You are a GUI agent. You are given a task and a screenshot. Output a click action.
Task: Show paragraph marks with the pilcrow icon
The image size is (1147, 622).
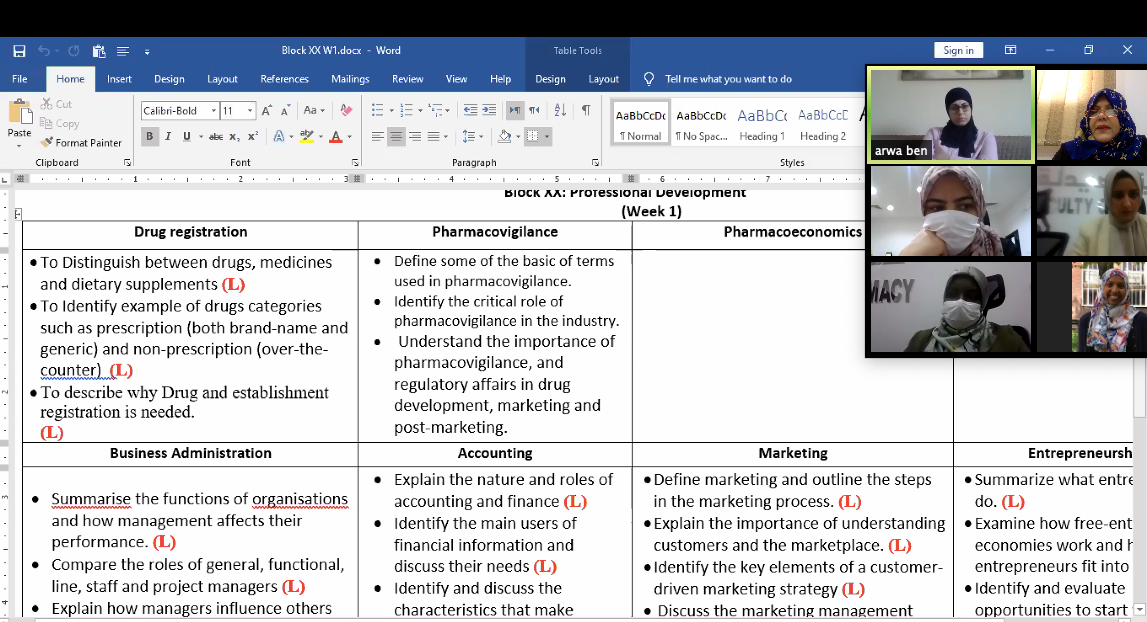click(x=586, y=110)
